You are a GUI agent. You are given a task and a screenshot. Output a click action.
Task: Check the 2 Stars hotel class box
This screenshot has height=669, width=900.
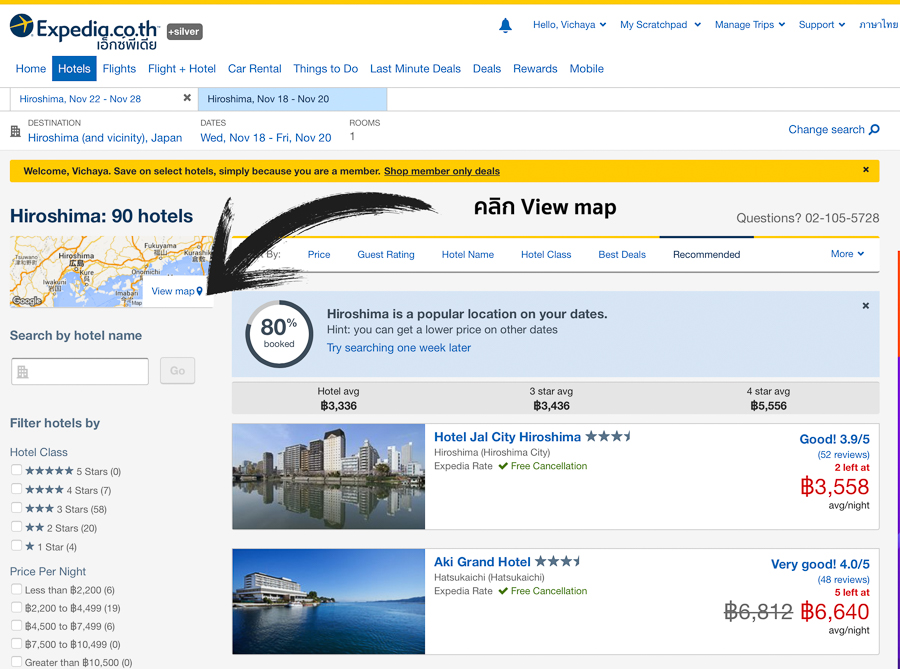click(x=17, y=527)
